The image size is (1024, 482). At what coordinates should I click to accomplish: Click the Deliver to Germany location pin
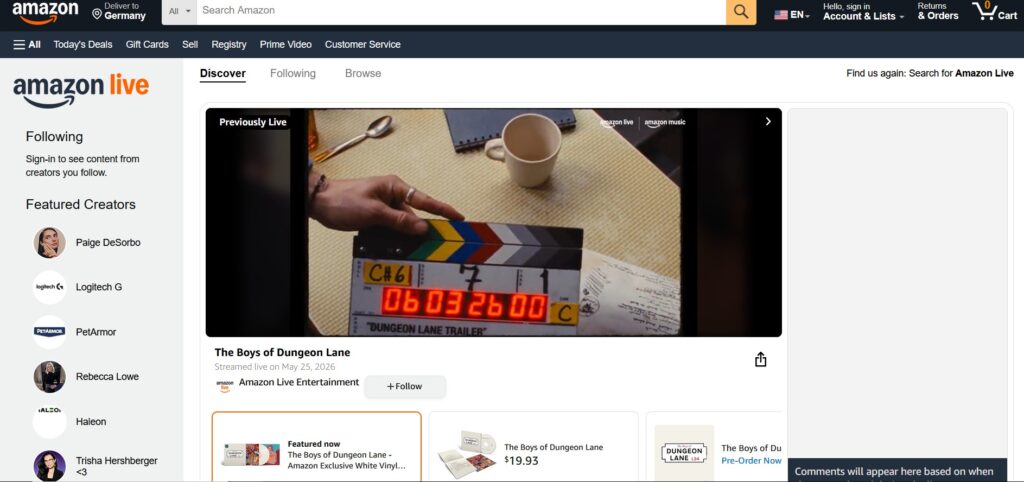(x=97, y=14)
